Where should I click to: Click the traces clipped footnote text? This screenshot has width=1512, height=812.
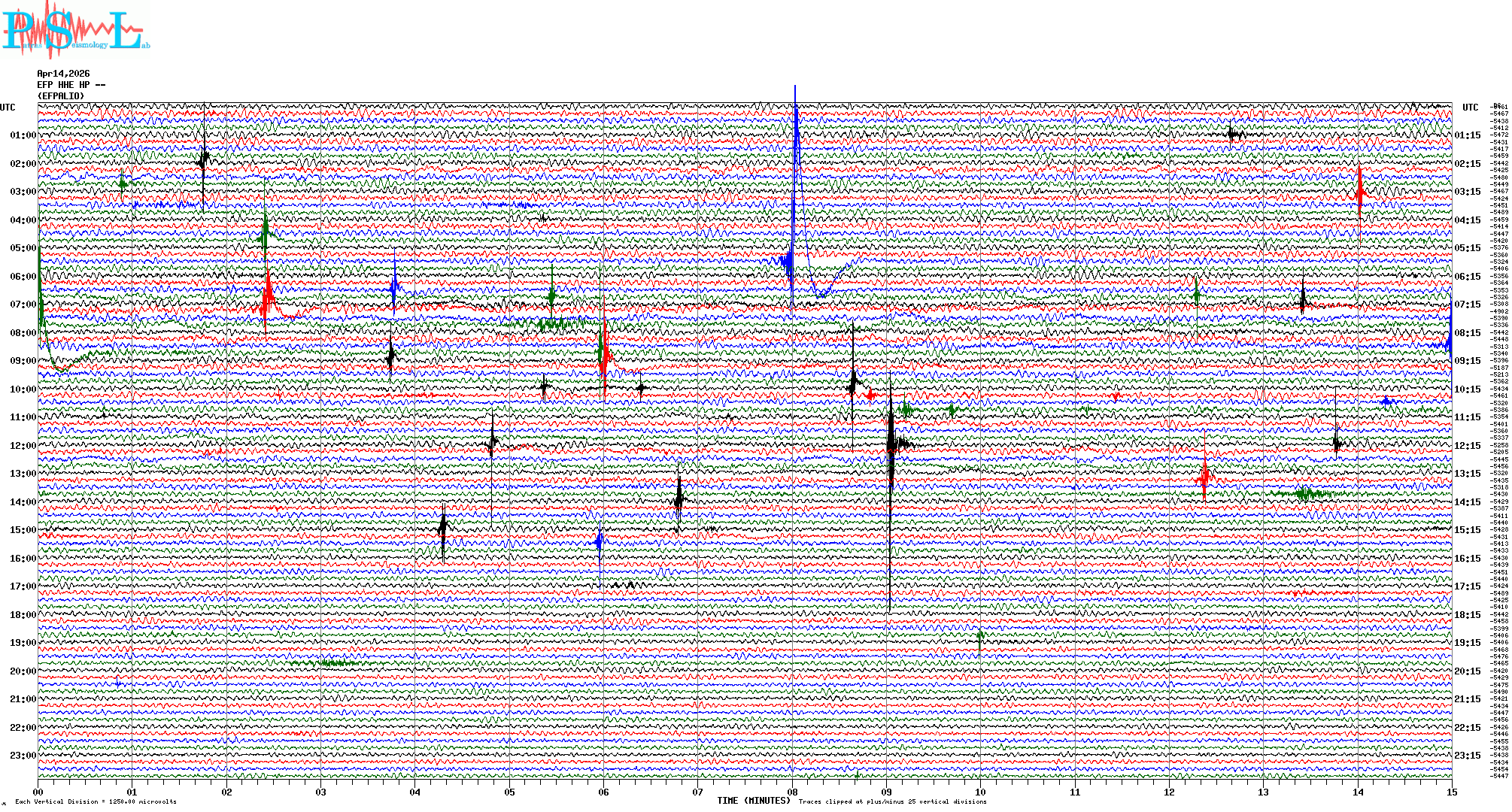coord(892,801)
